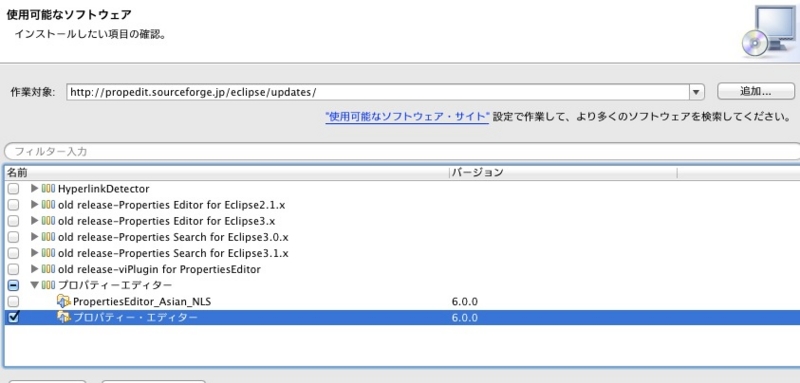Check the HyperlinkDetector checkbox
The width and height of the screenshot is (800, 383).
[x=14, y=189]
